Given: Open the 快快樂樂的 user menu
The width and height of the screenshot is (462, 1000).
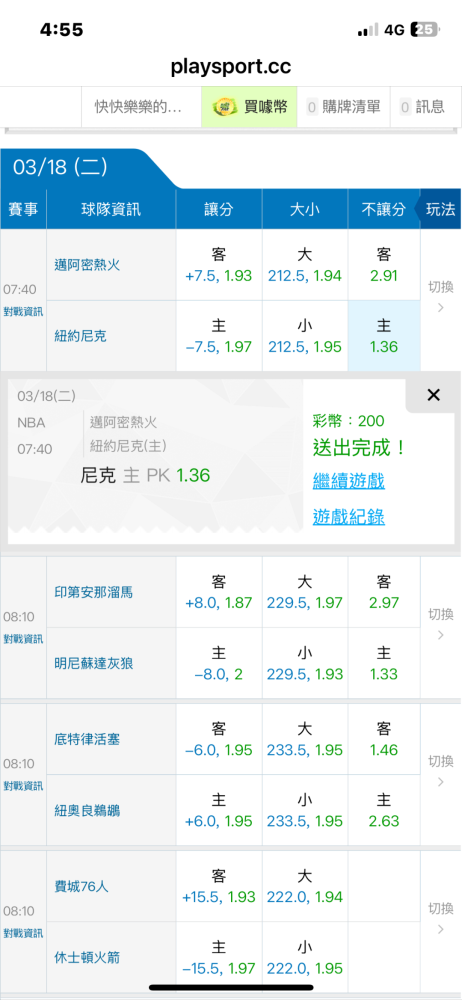Looking at the screenshot, I should point(140,107).
